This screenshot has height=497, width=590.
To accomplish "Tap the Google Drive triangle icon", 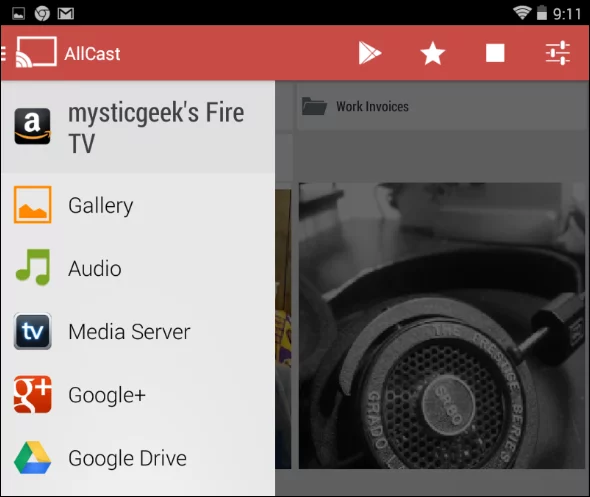I will (32, 457).
